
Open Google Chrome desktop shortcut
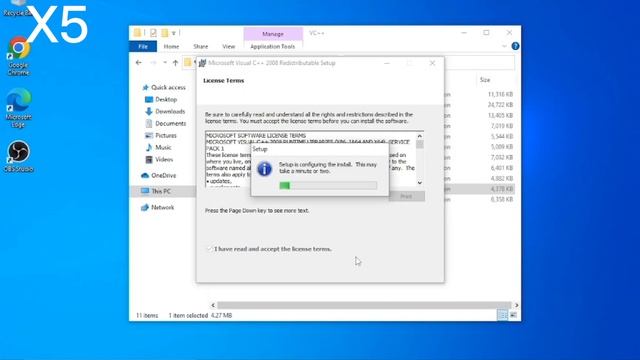(x=18, y=56)
